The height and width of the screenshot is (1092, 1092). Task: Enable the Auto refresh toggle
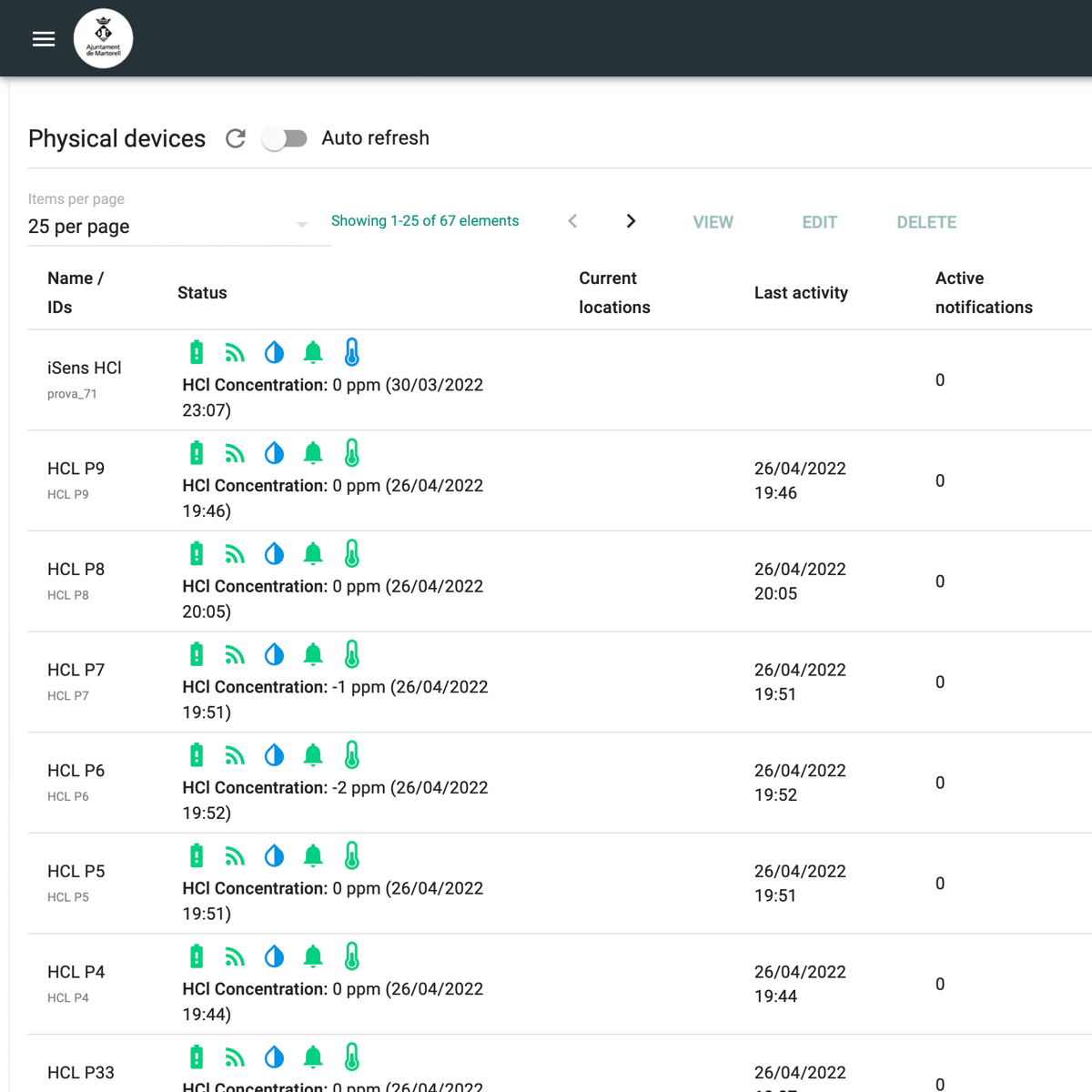coord(285,138)
